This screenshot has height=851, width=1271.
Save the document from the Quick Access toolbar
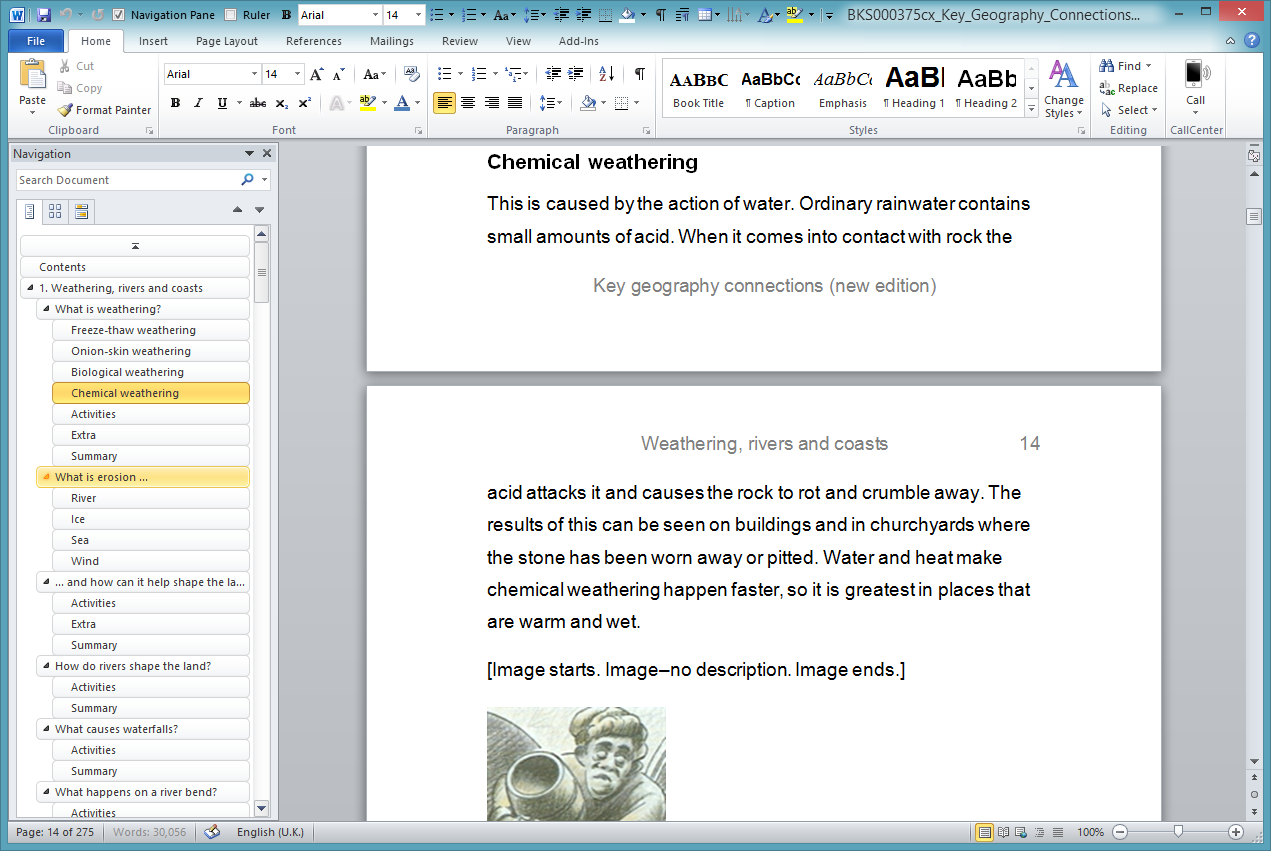point(43,15)
